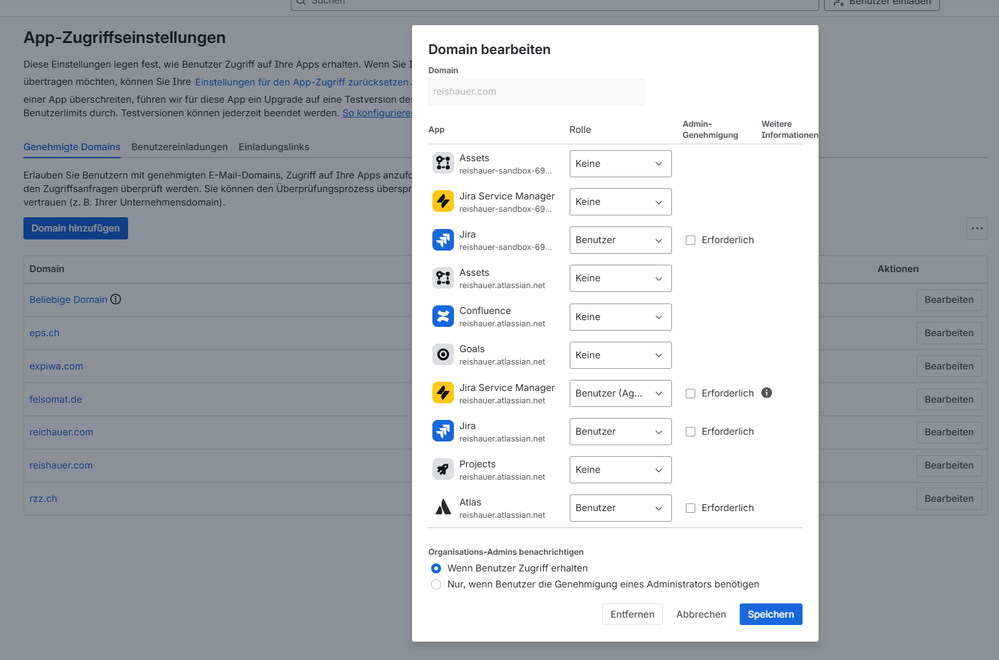Click the Beliebige Domain link
The image size is (999, 660).
pyautogui.click(x=68, y=299)
